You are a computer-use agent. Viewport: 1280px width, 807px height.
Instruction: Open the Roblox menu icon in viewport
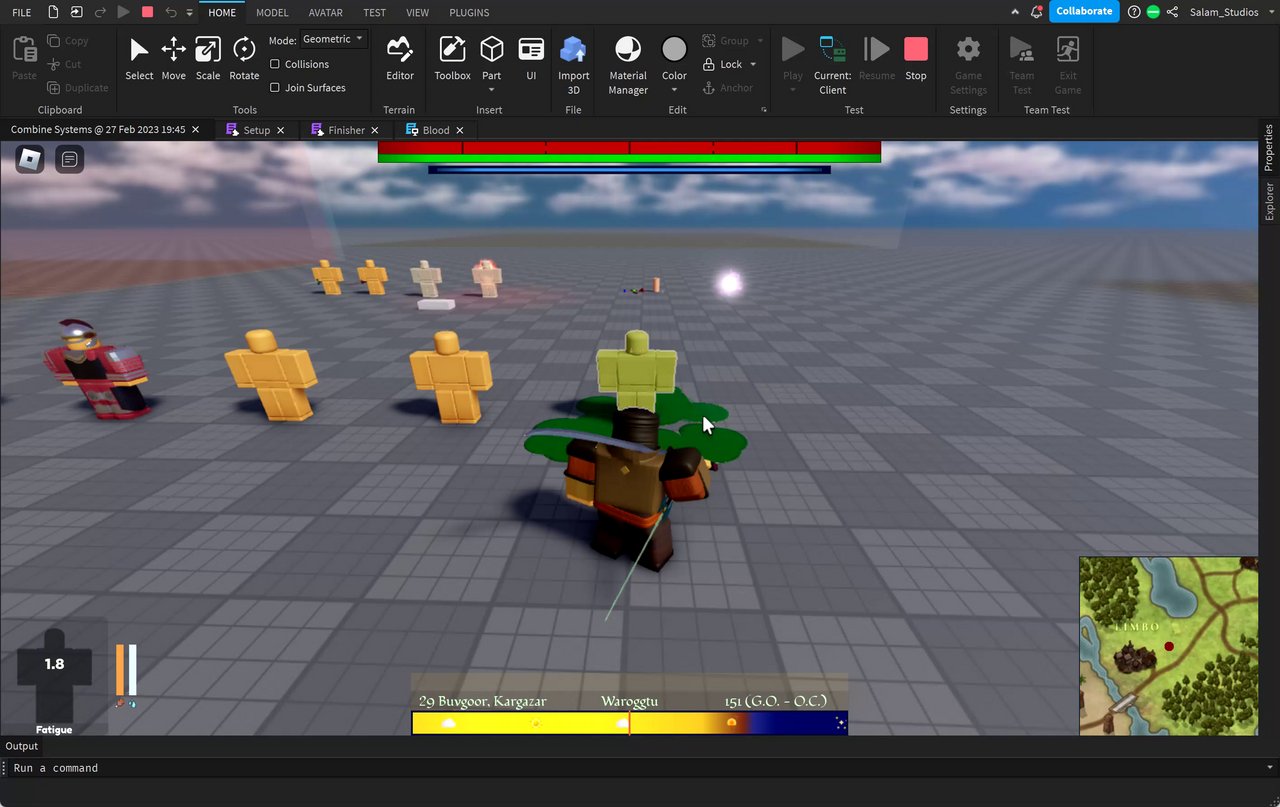(32, 158)
